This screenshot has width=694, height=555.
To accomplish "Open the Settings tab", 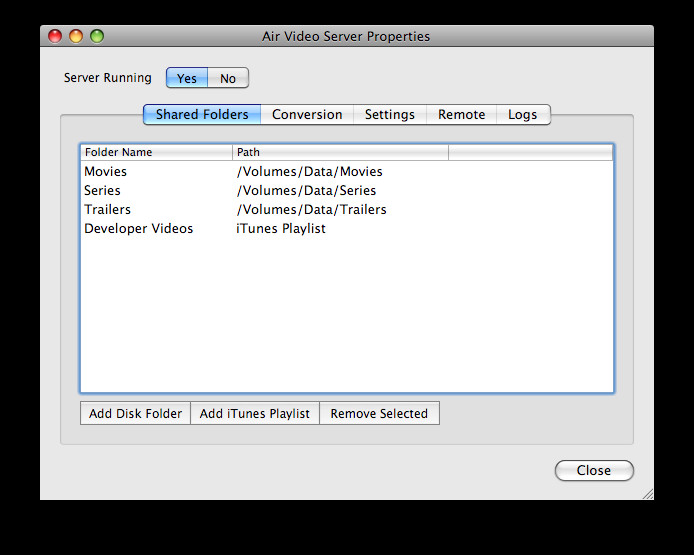I will pos(389,115).
